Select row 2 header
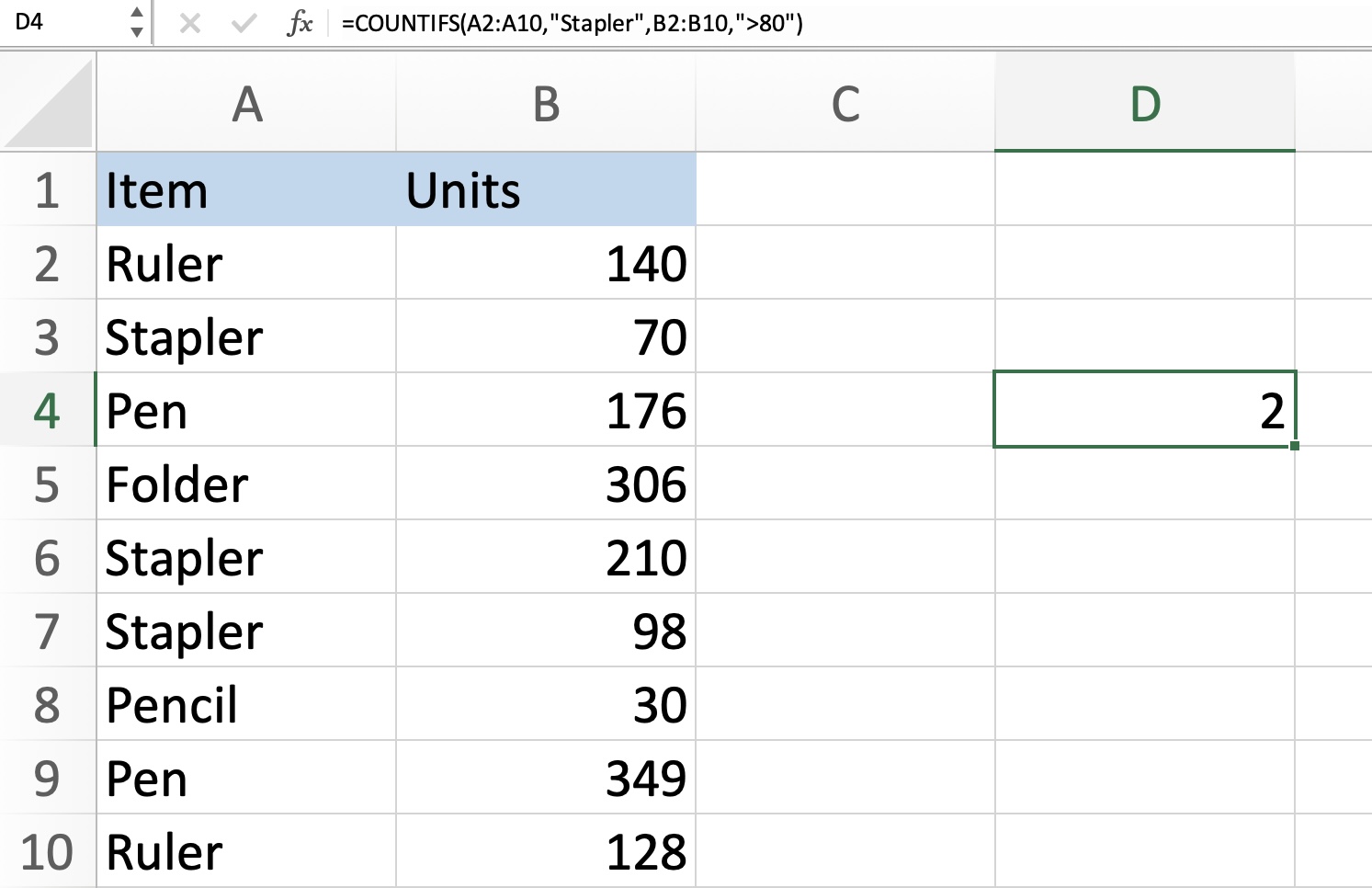Screen dimensions: 1372x888 (x=48, y=263)
